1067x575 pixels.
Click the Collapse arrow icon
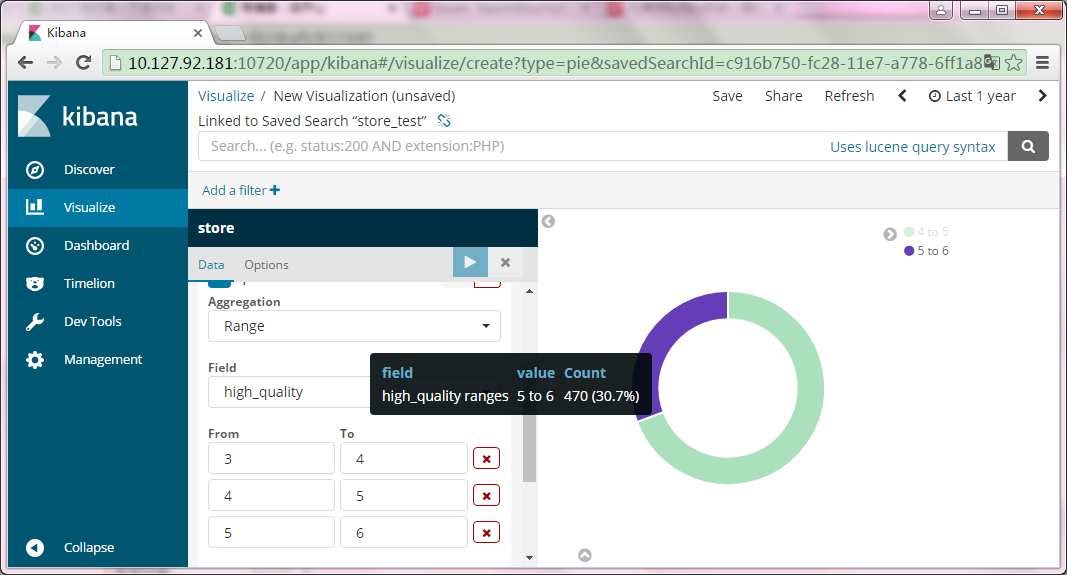click(35, 547)
